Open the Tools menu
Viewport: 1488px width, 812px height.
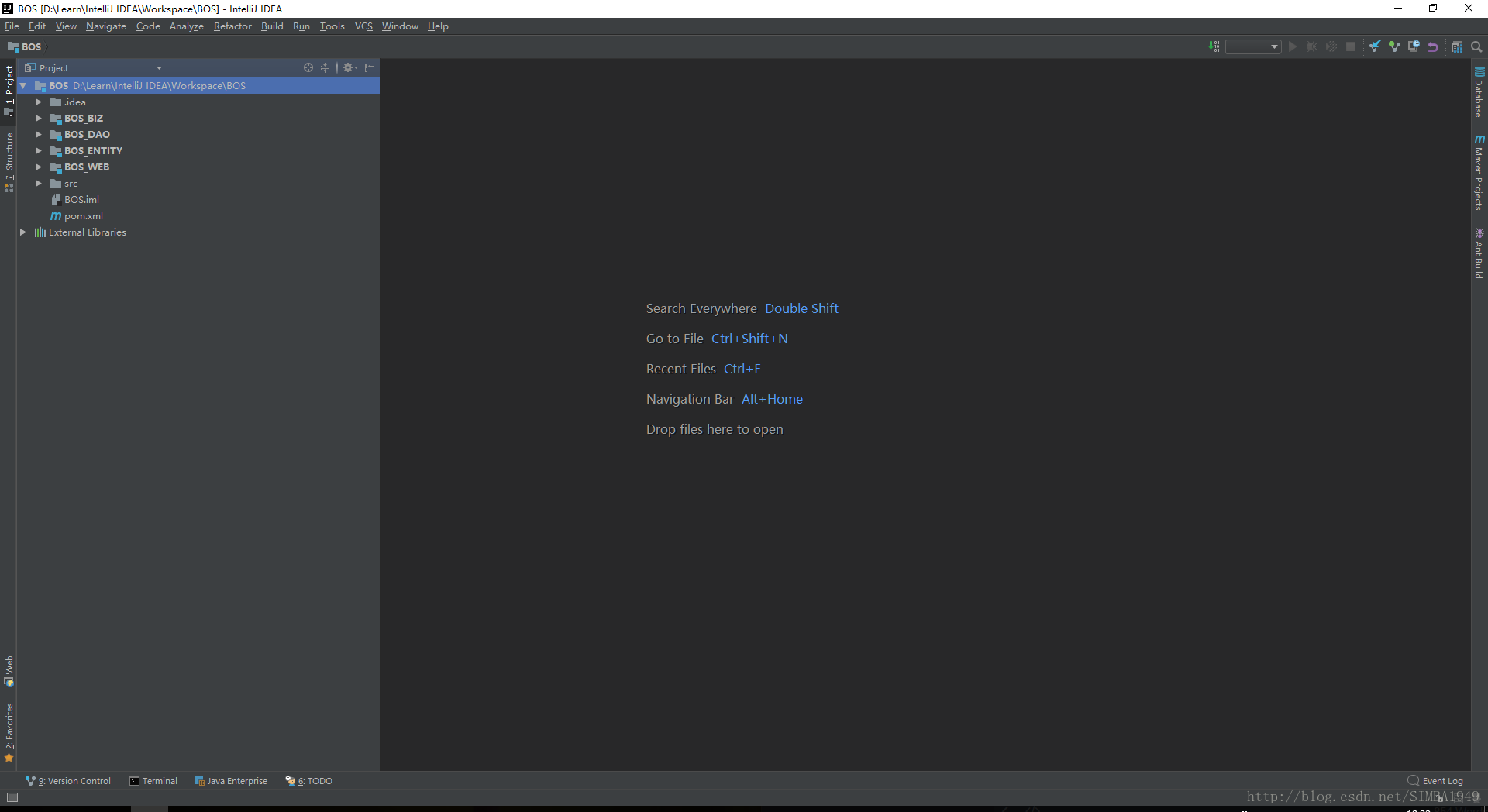click(x=332, y=26)
